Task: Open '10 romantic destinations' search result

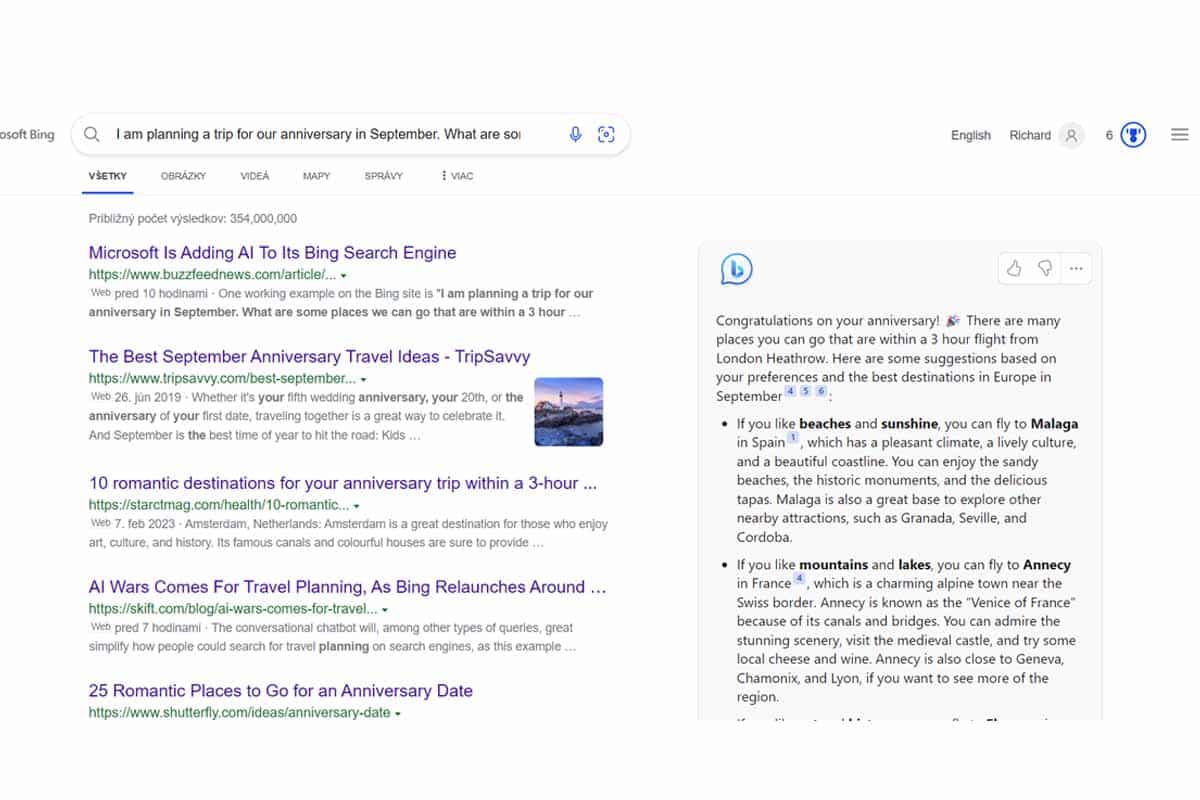Action: 343,483
